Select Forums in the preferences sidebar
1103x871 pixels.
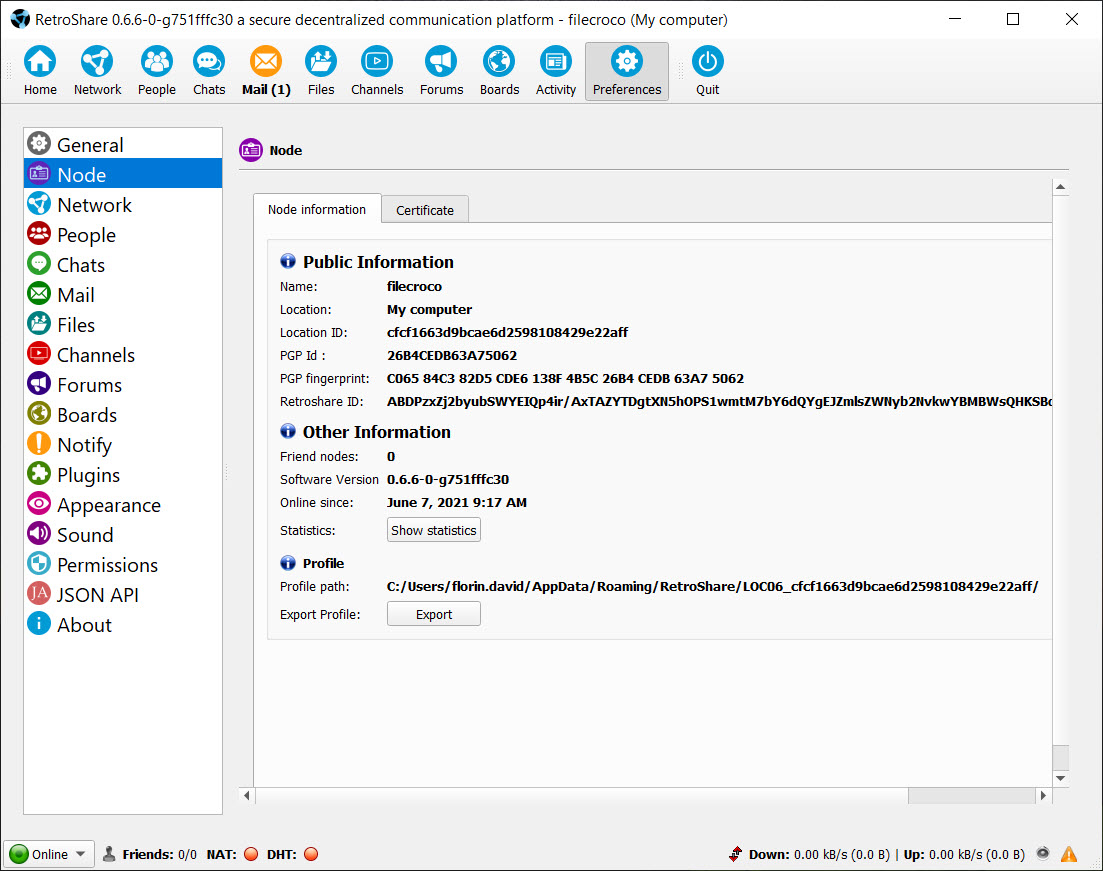coord(123,384)
